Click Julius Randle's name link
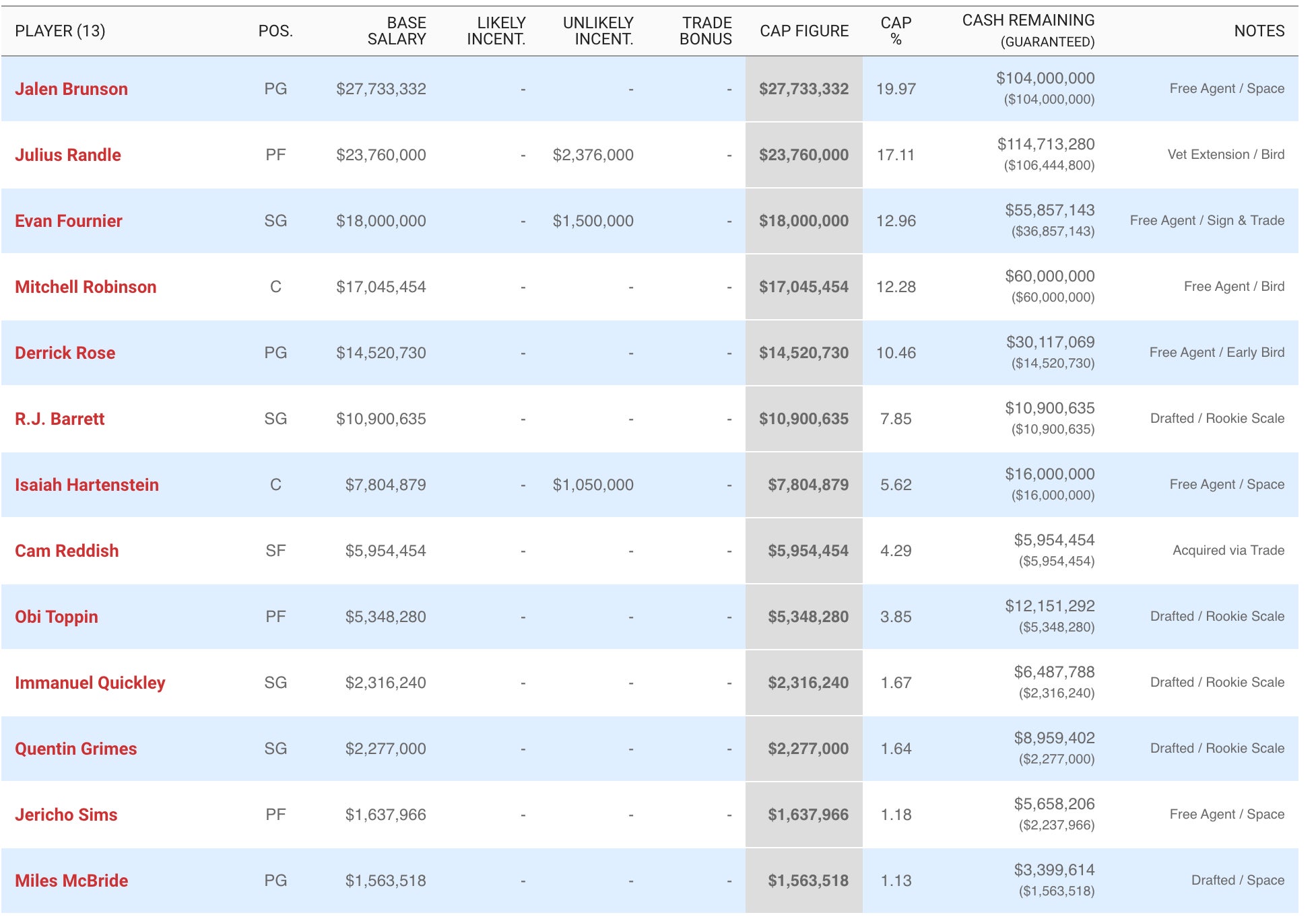This screenshot has width=1316, height=921. [x=68, y=155]
